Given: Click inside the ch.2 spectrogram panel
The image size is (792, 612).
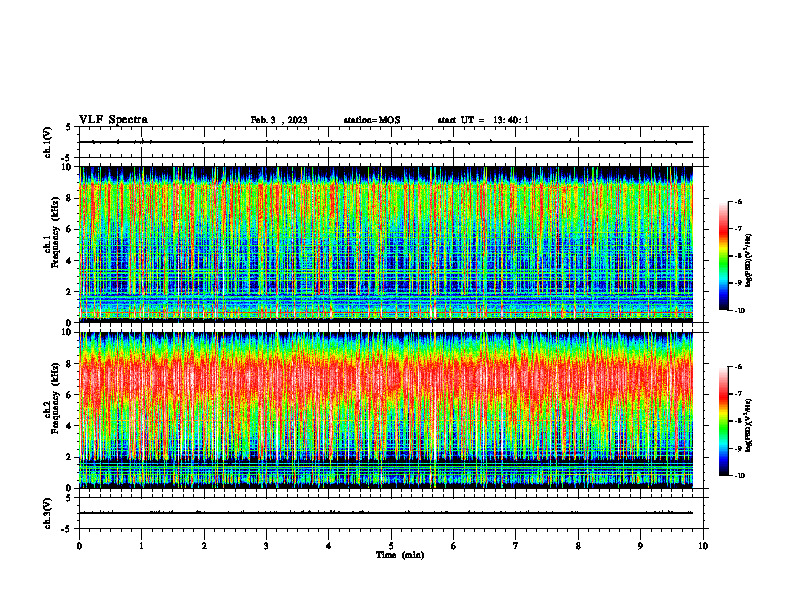Looking at the screenshot, I should (x=386, y=410).
